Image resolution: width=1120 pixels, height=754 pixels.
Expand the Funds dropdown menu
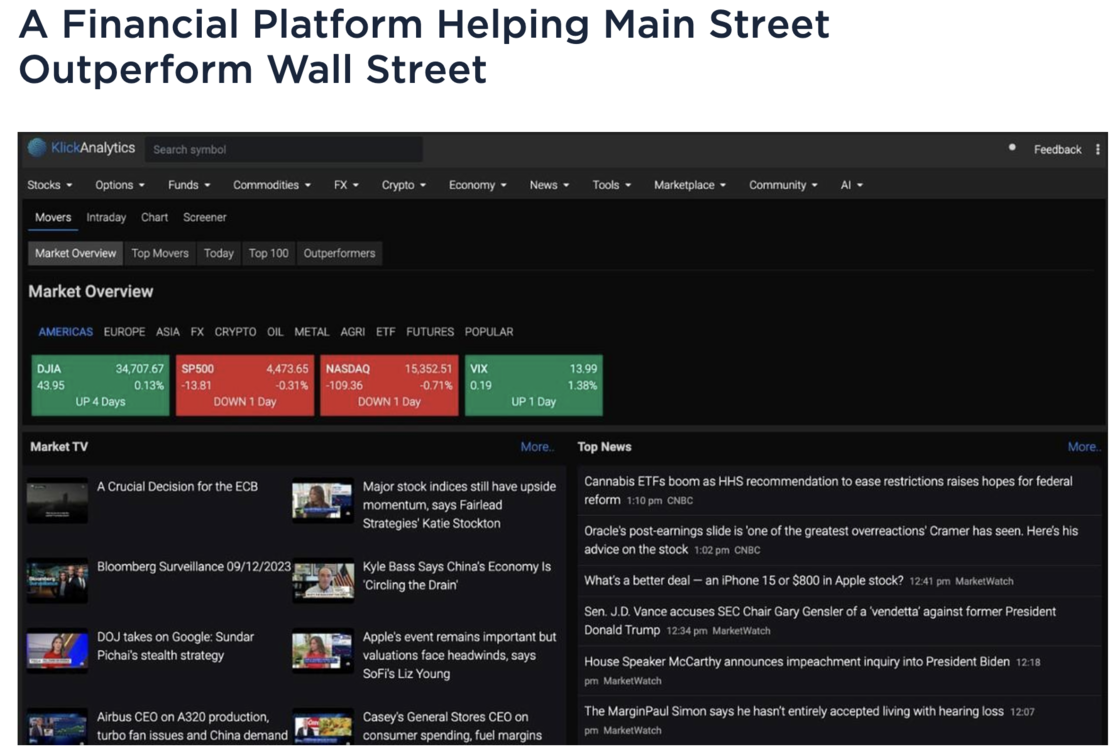pos(189,185)
